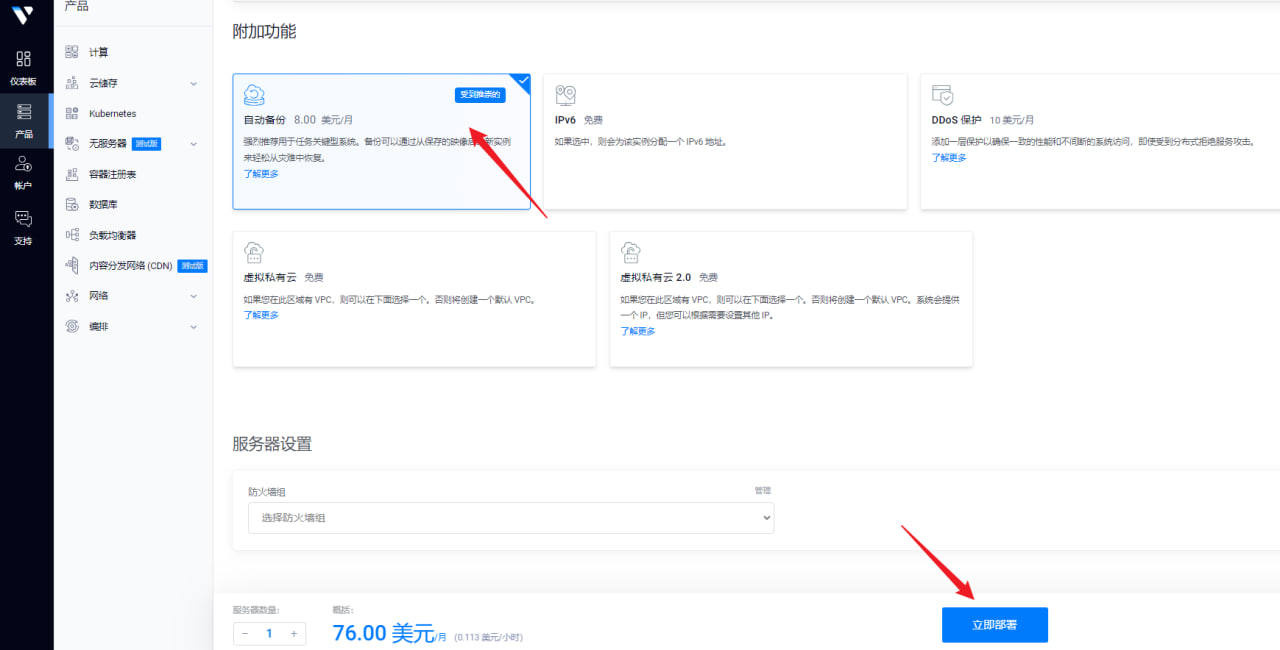Open the 容器注册表 menu item

coord(112,174)
